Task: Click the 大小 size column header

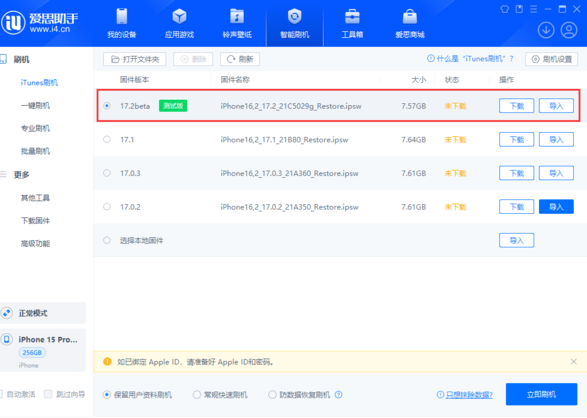Action: pos(419,80)
